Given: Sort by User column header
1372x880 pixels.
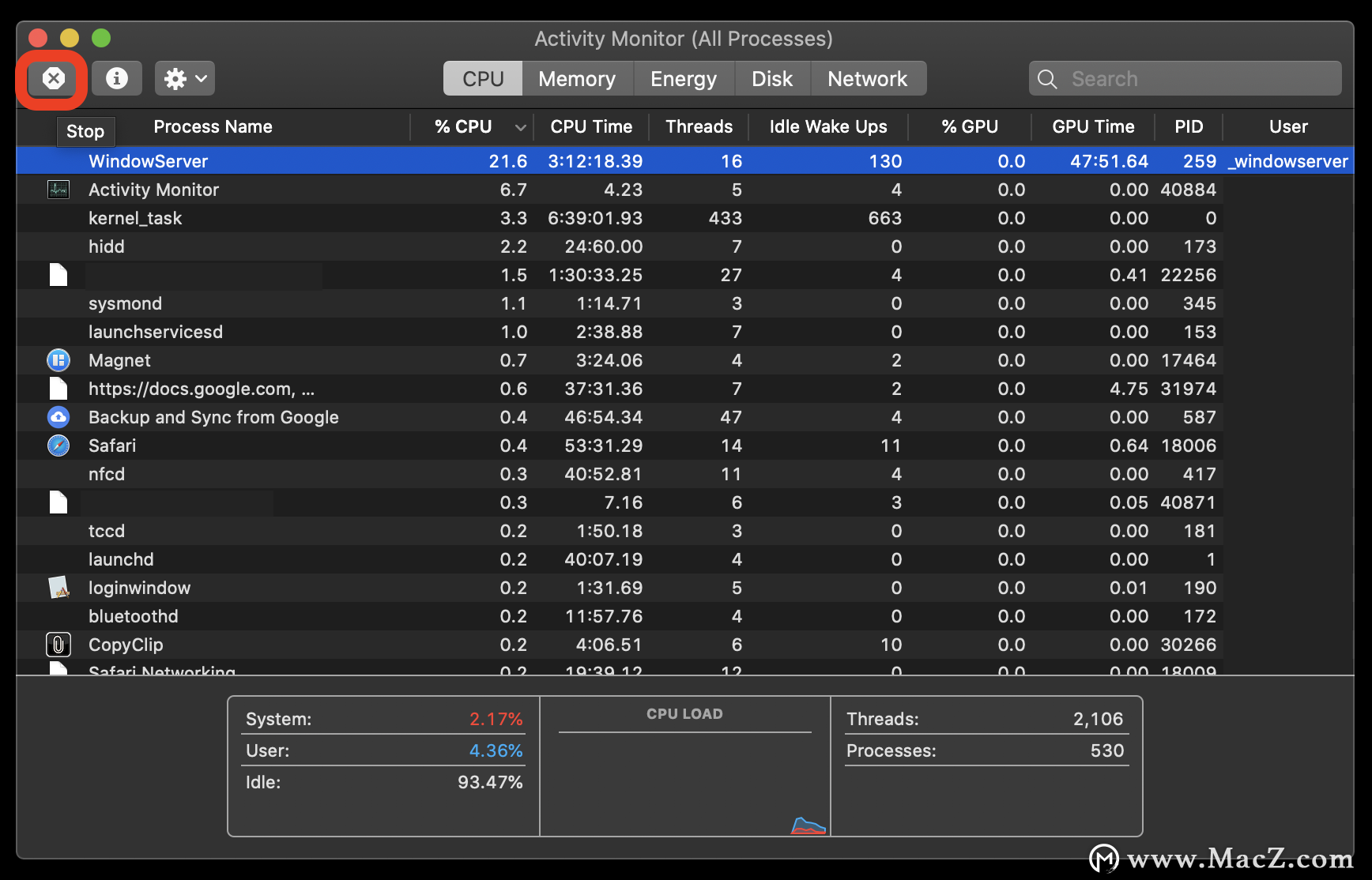Looking at the screenshot, I should [1288, 126].
